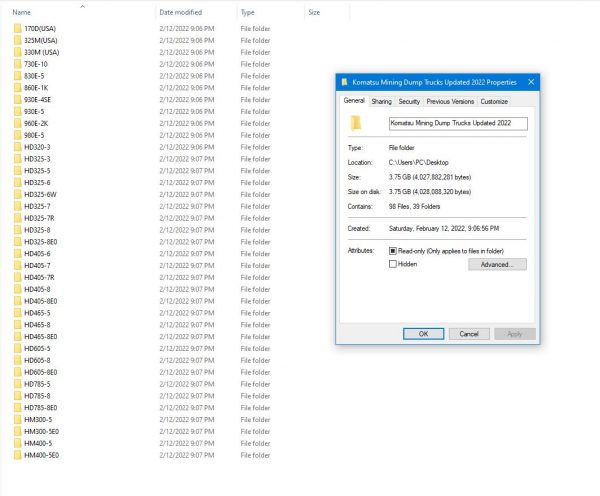Select the HD465-5 folder icon

coord(18,313)
